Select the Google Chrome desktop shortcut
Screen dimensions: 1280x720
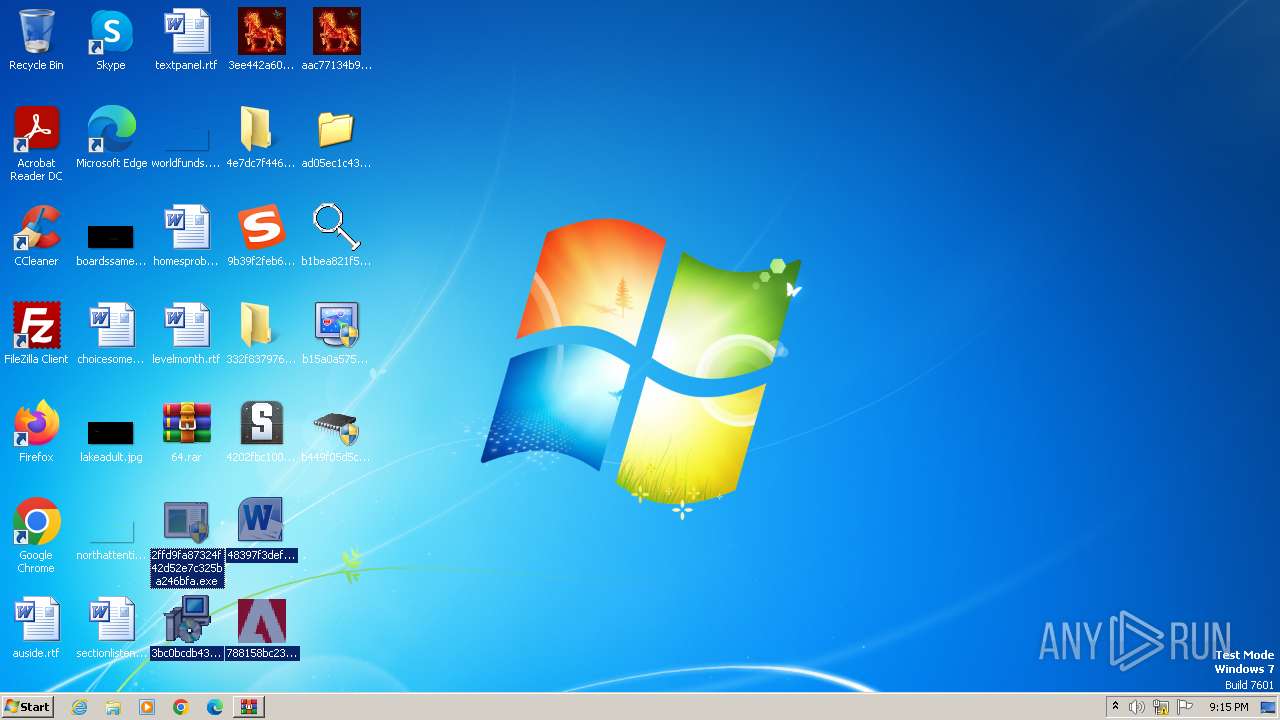pos(36,536)
